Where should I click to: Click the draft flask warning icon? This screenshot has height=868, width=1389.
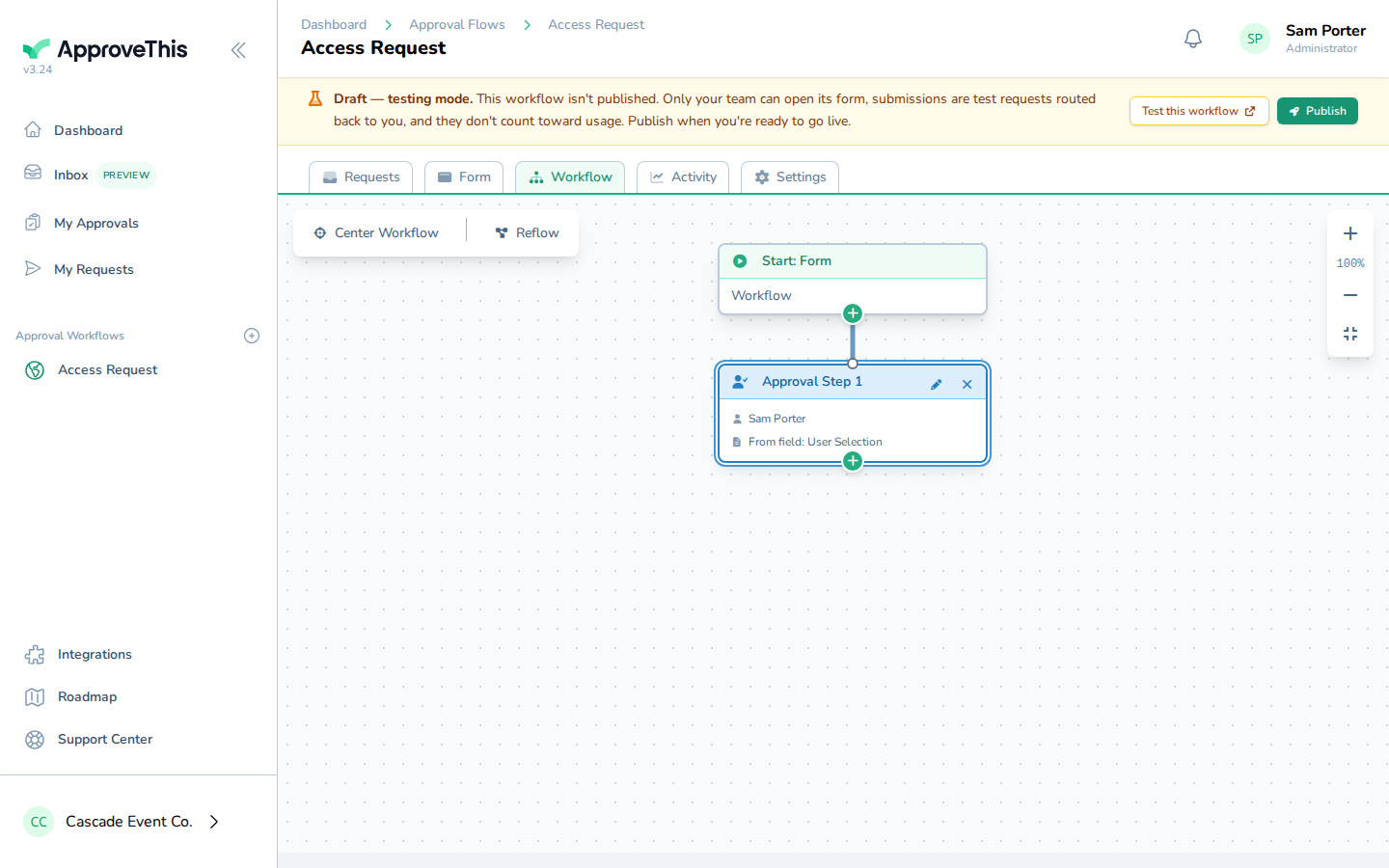point(315,98)
